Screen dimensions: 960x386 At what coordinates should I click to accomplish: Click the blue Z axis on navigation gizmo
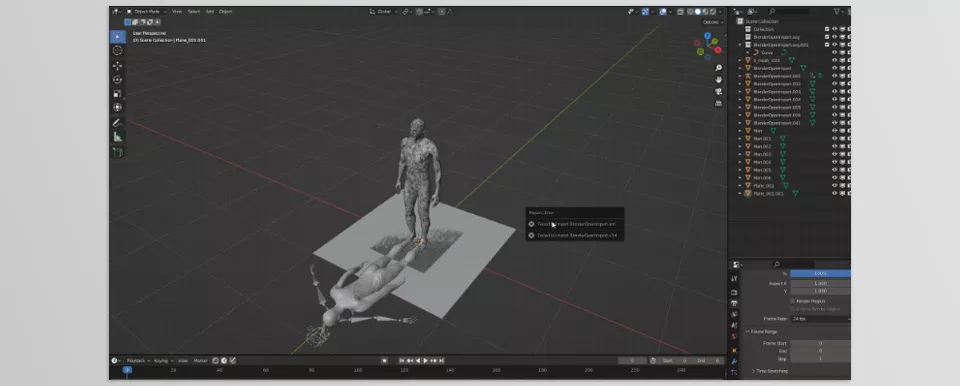click(708, 36)
